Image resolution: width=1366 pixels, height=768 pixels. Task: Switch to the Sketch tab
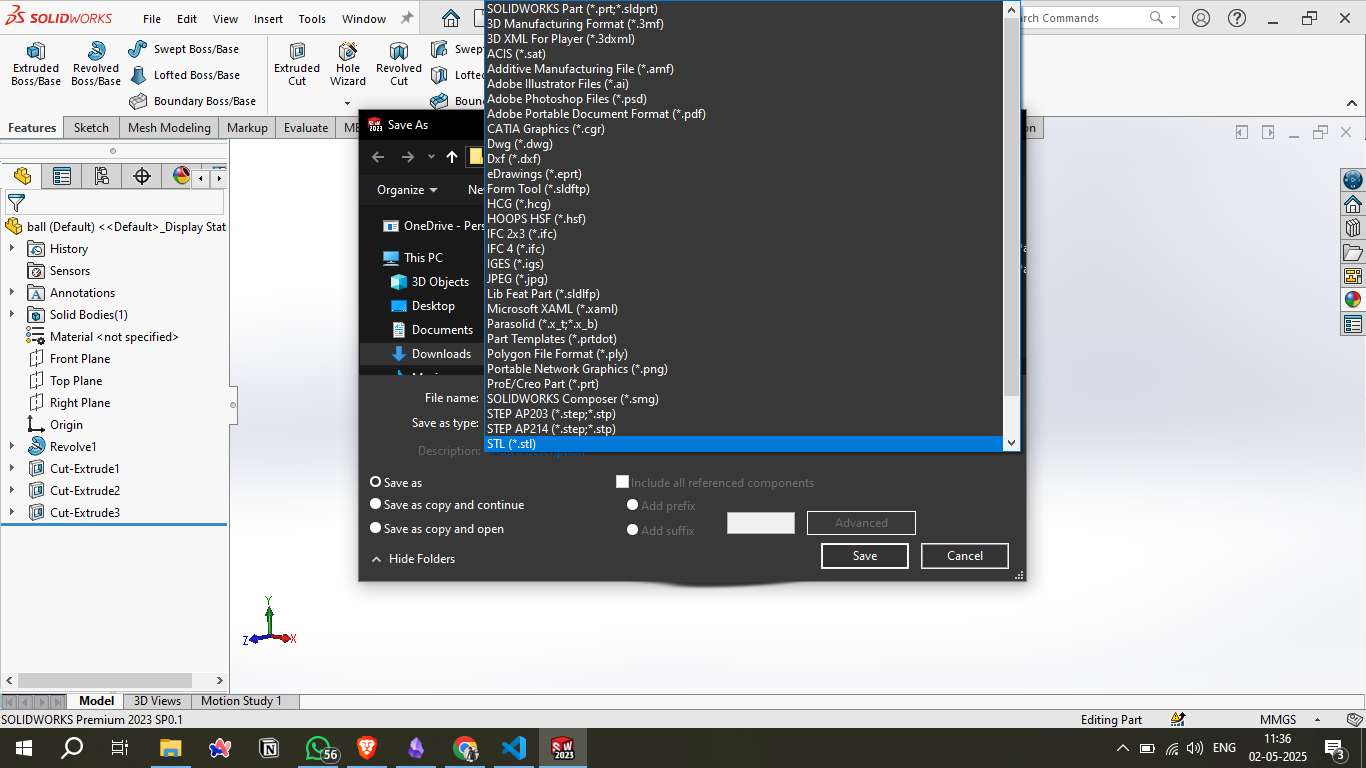(91, 128)
